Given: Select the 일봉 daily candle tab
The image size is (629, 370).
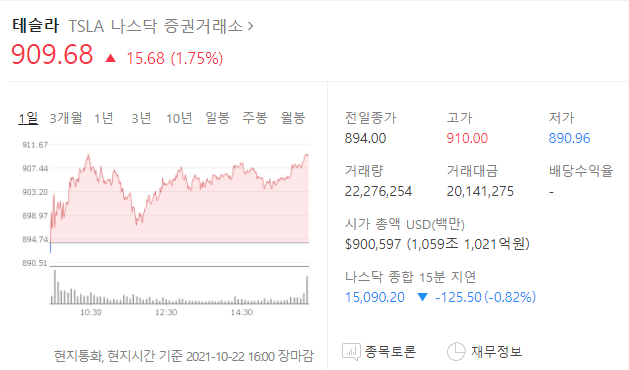Looking at the screenshot, I should pyautogui.click(x=217, y=118).
